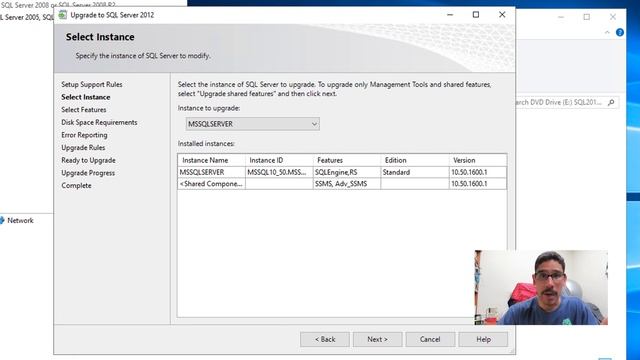Click the SQL Server setup icon in title bar

coord(62,15)
